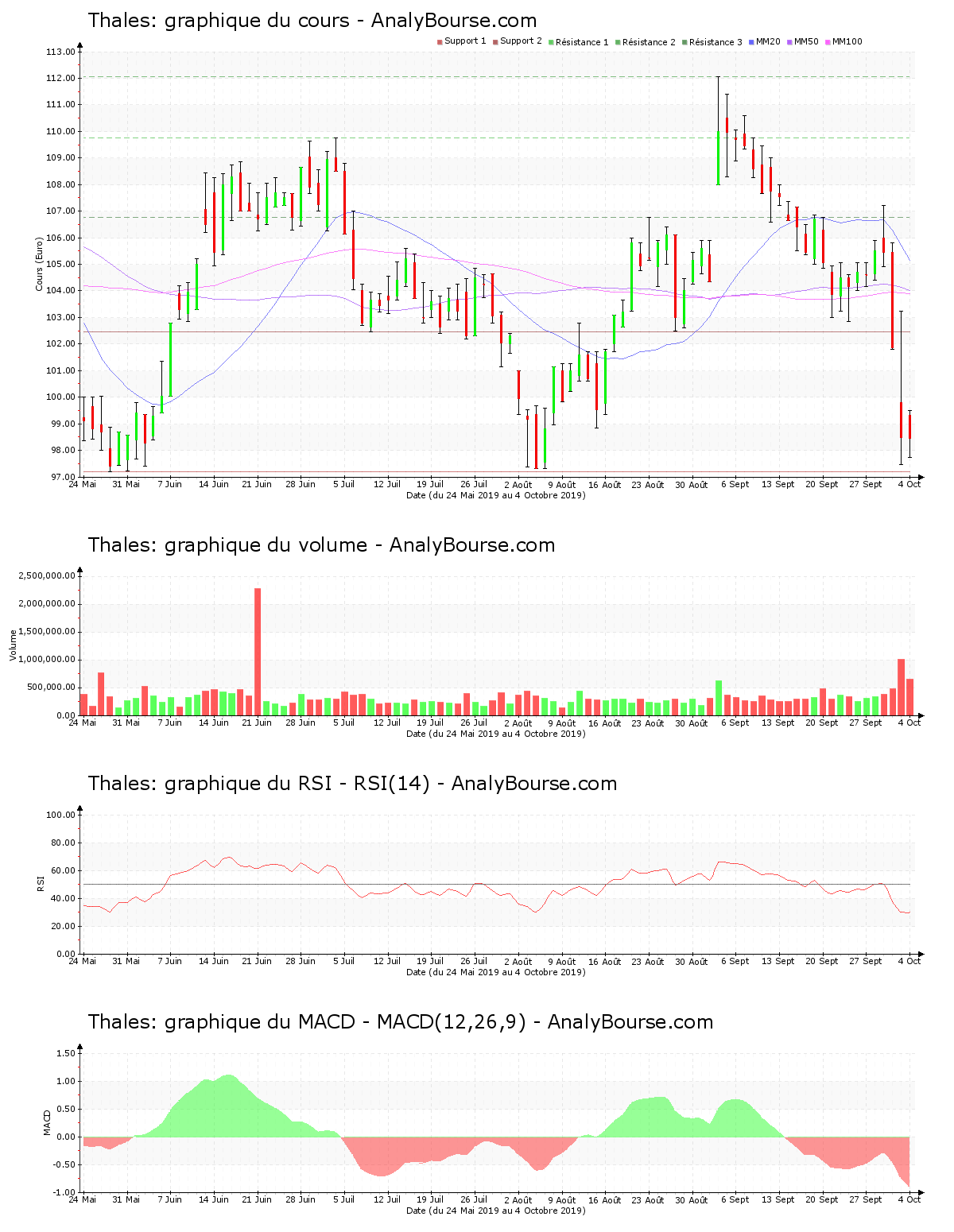
Task: Click the rotated 'RSI' axis label
Action: 40,883
